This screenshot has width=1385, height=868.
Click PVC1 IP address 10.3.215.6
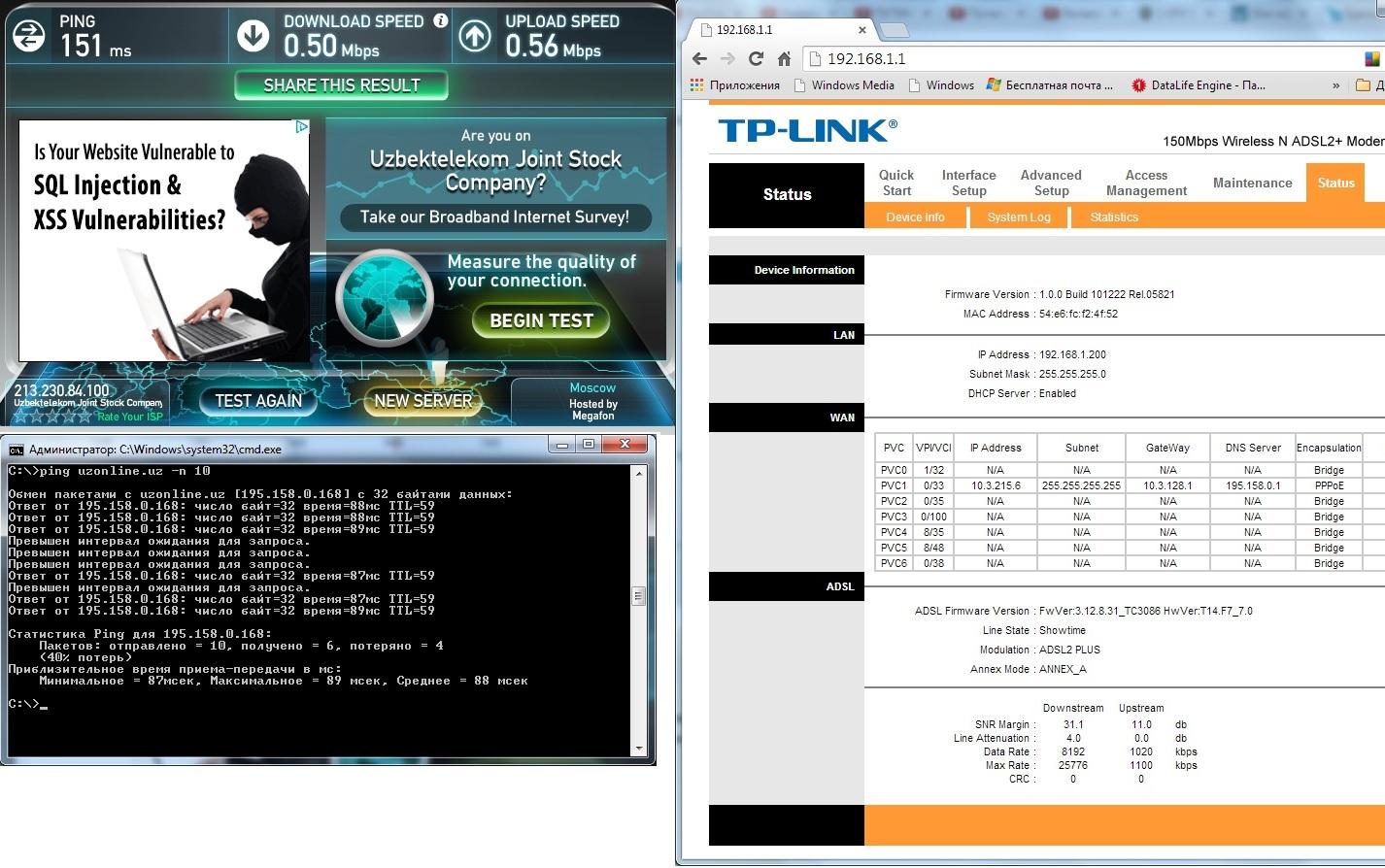tap(995, 485)
